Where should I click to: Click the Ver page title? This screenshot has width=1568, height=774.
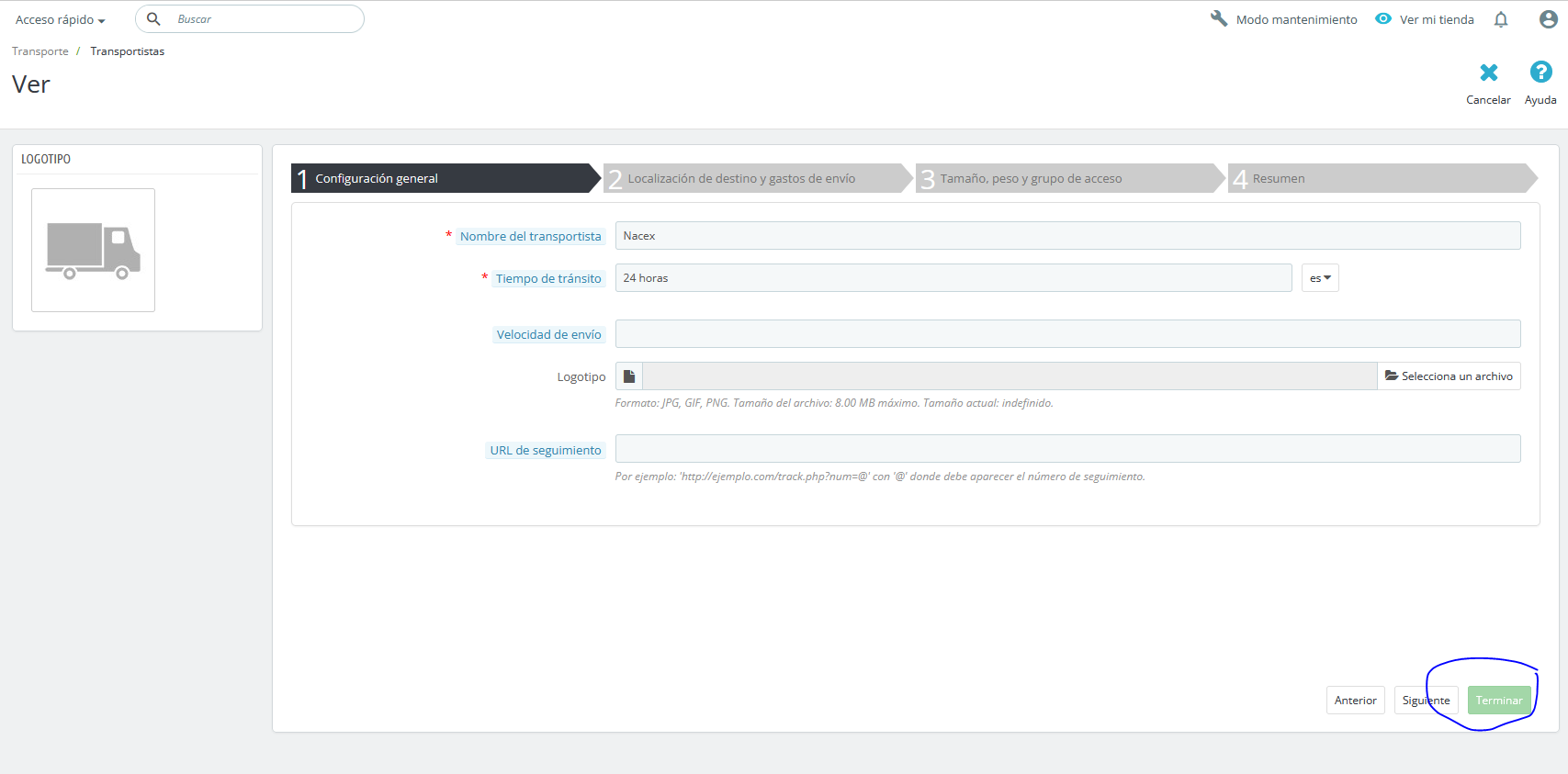[x=31, y=84]
